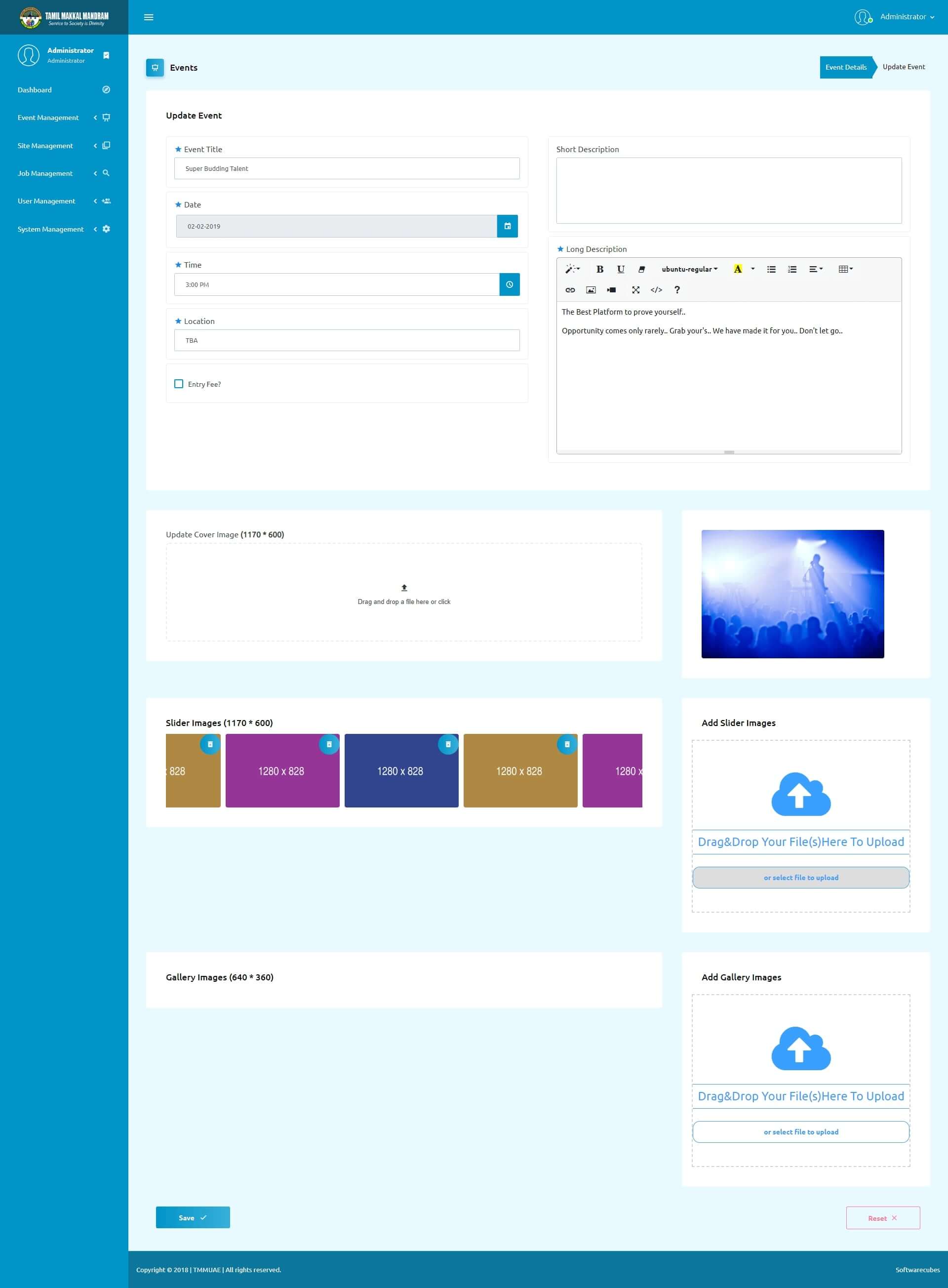Switch the editor to code view
The width and height of the screenshot is (948, 1288).
coord(656,290)
